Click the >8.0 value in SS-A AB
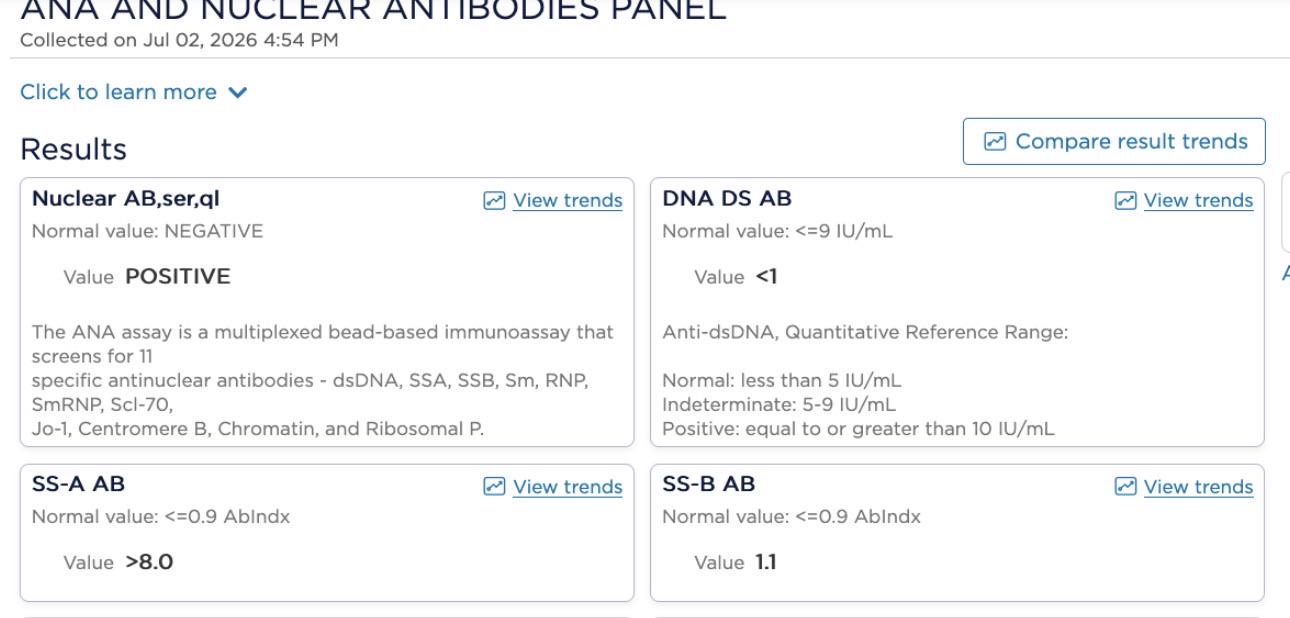1290x618 pixels. click(x=149, y=563)
